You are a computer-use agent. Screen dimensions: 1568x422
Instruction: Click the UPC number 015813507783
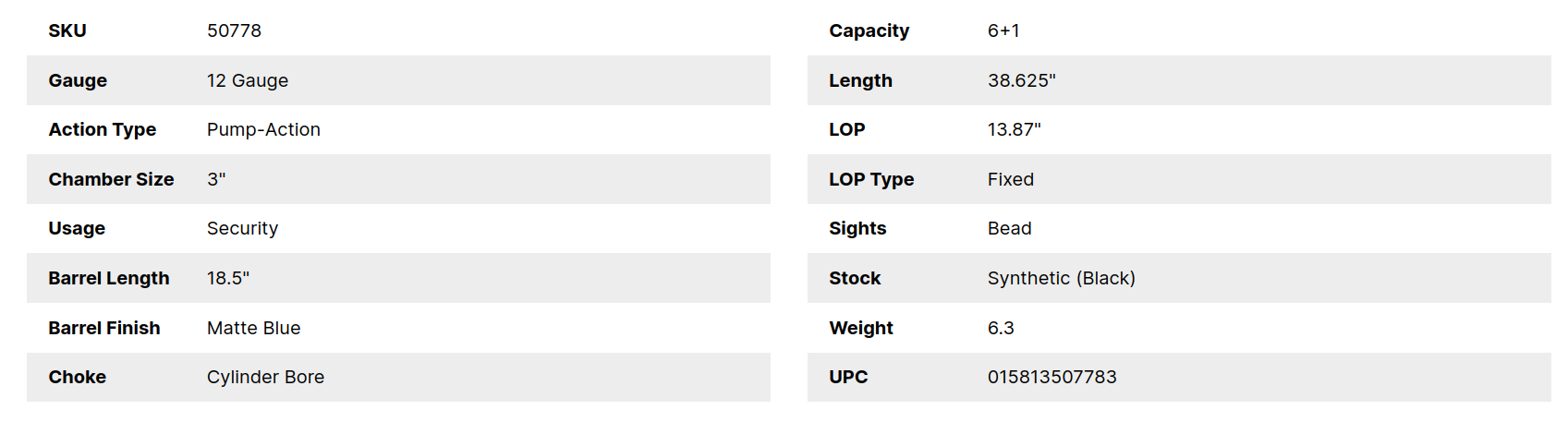pyautogui.click(x=1051, y=377)
